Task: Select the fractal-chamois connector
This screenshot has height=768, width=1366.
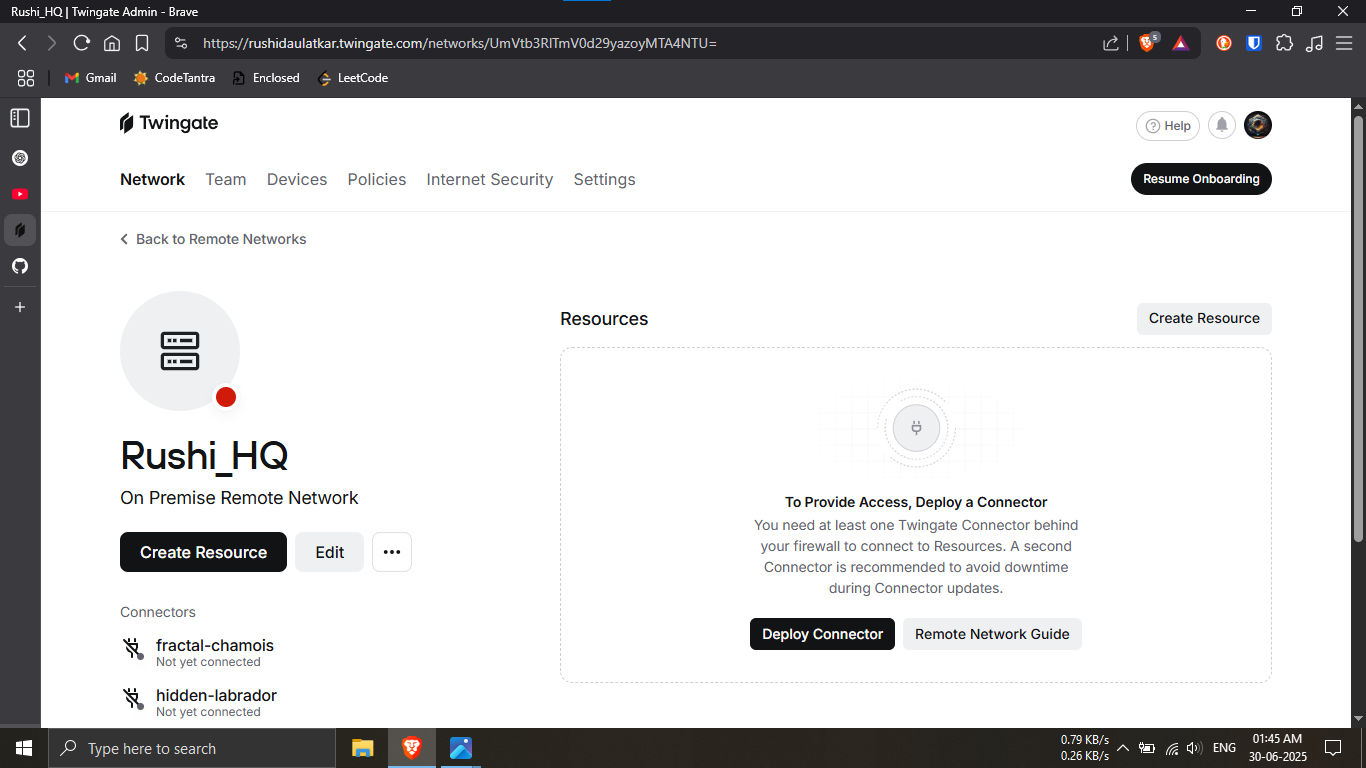Action: [214, 646]
